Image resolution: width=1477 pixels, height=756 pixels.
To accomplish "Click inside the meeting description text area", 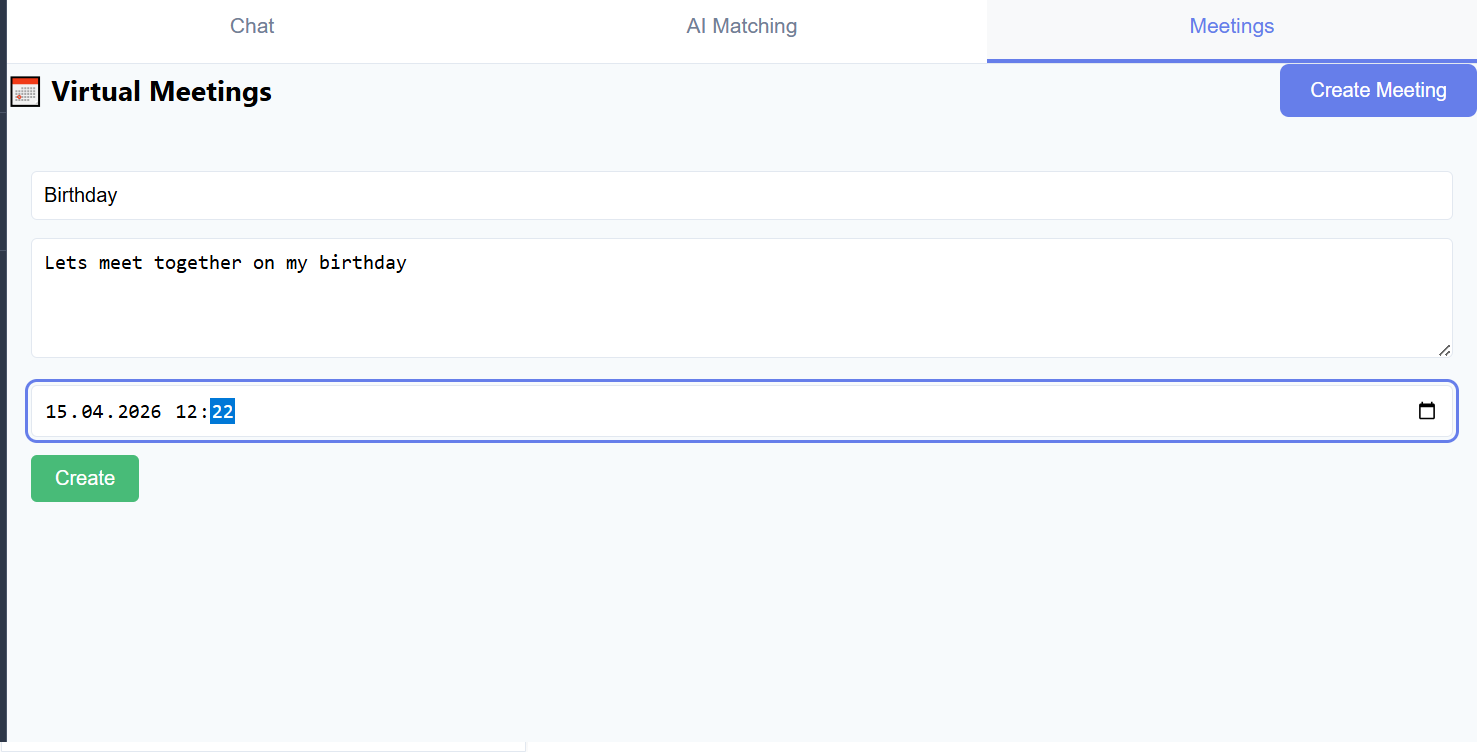I will [742, 298].
